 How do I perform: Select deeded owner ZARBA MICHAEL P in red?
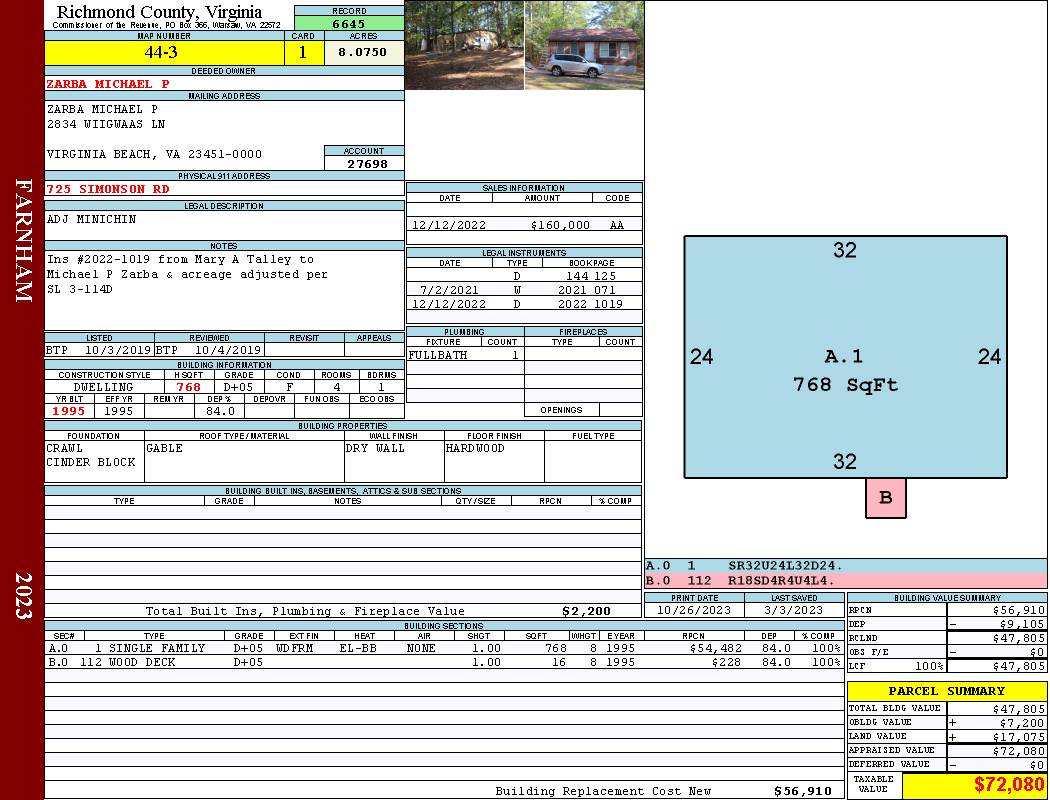[108, 84]
